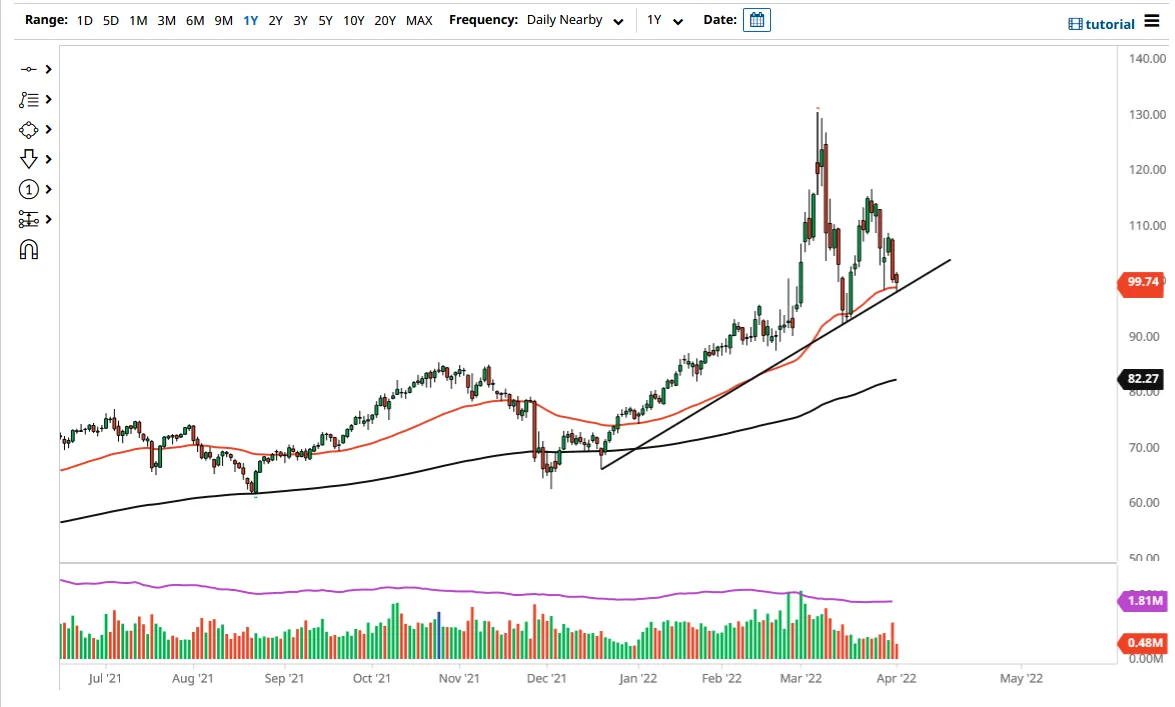Select the line drawing tool icon
This screenshot has width=1175, height=707.
pyautogui.click(x=28, y=69)
